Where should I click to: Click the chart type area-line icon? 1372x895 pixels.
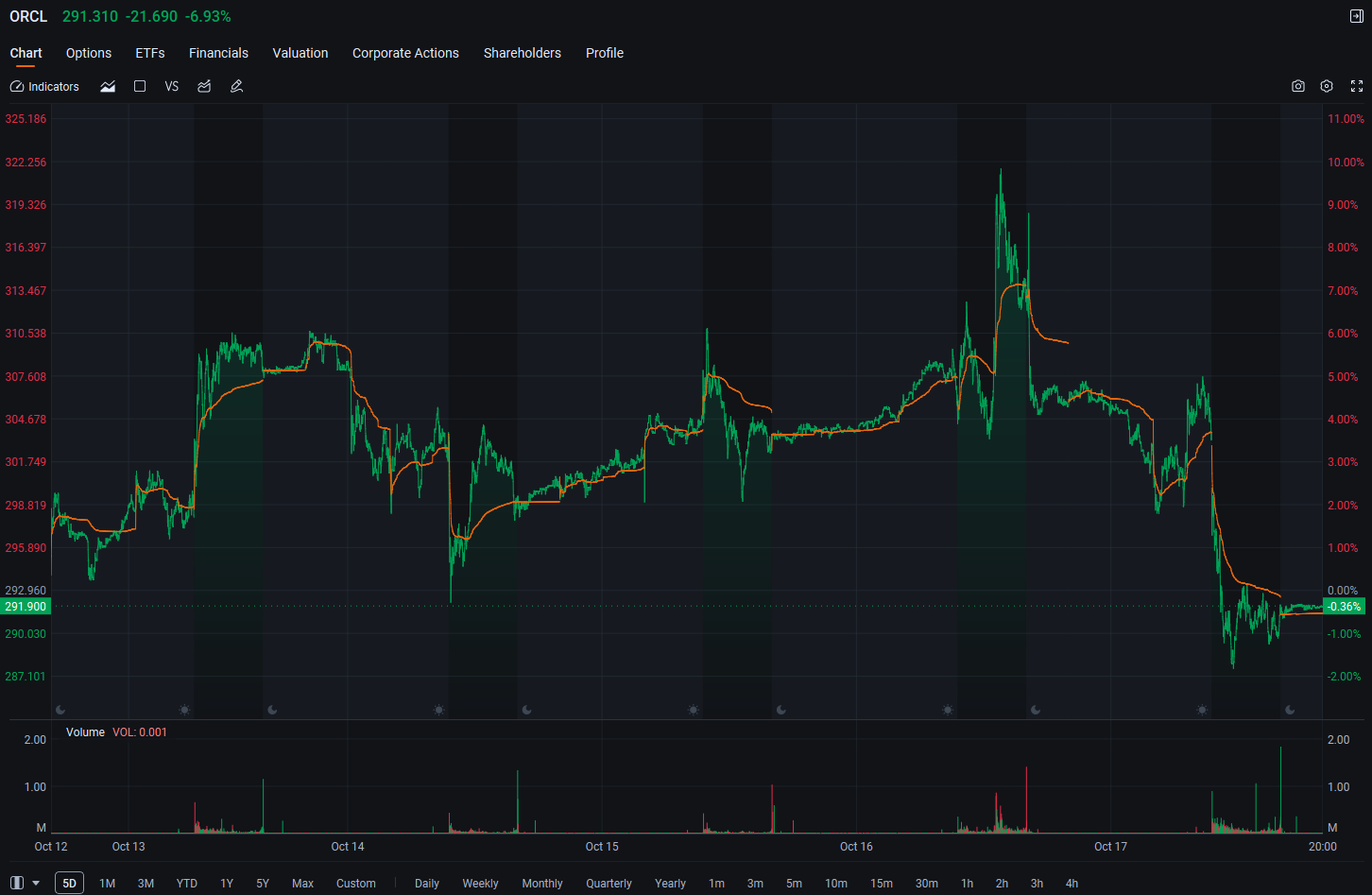click(x=108, y=86)
